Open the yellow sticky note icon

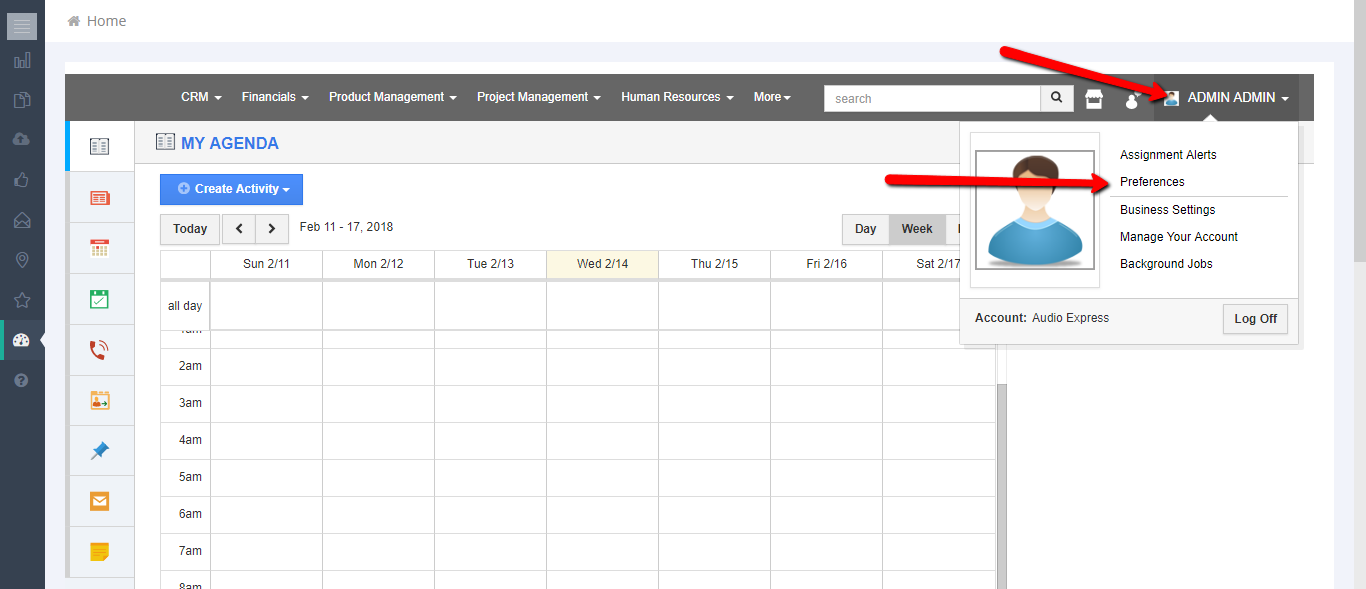[x=99, y=552]
